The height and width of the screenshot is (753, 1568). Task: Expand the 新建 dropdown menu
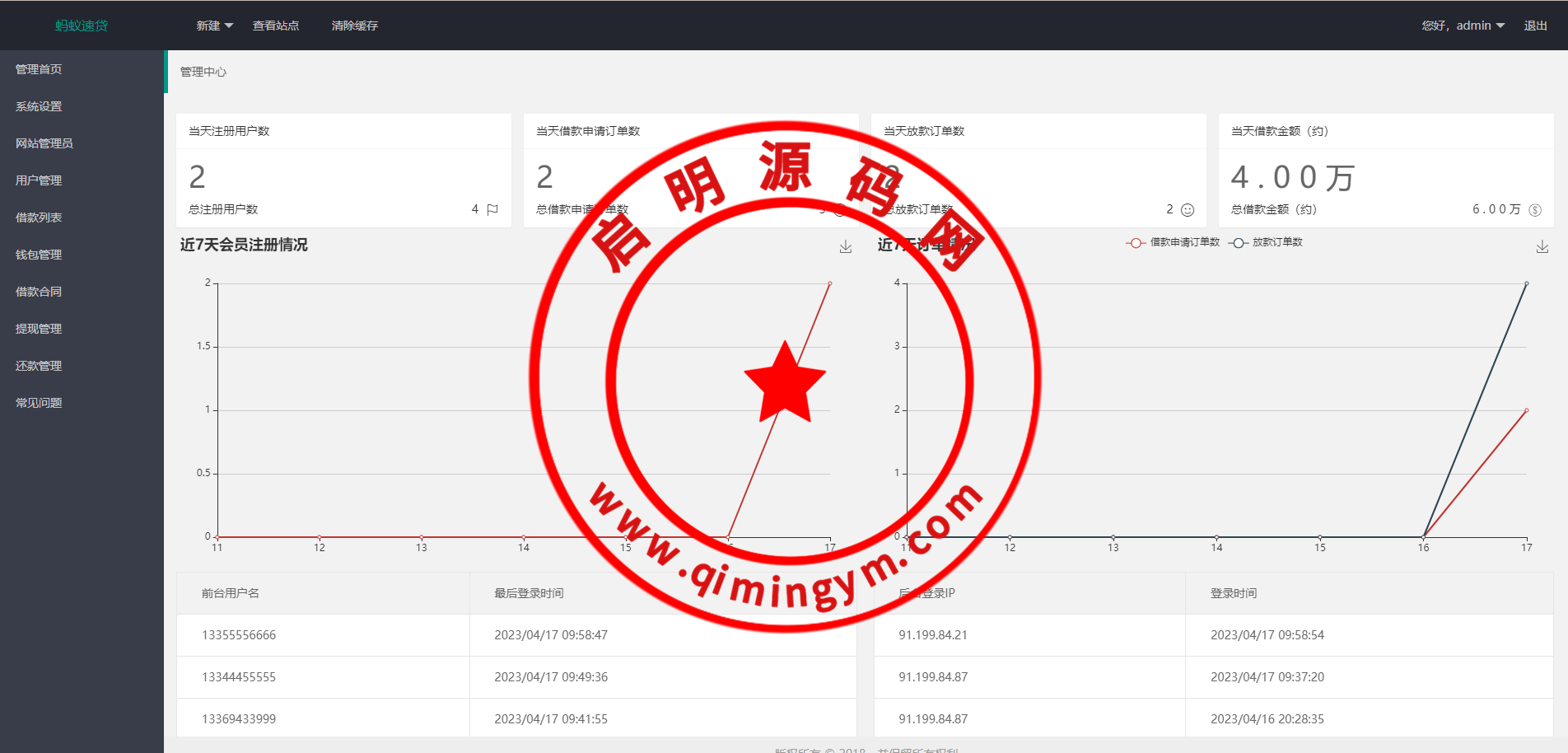click(x=214, y=26)
